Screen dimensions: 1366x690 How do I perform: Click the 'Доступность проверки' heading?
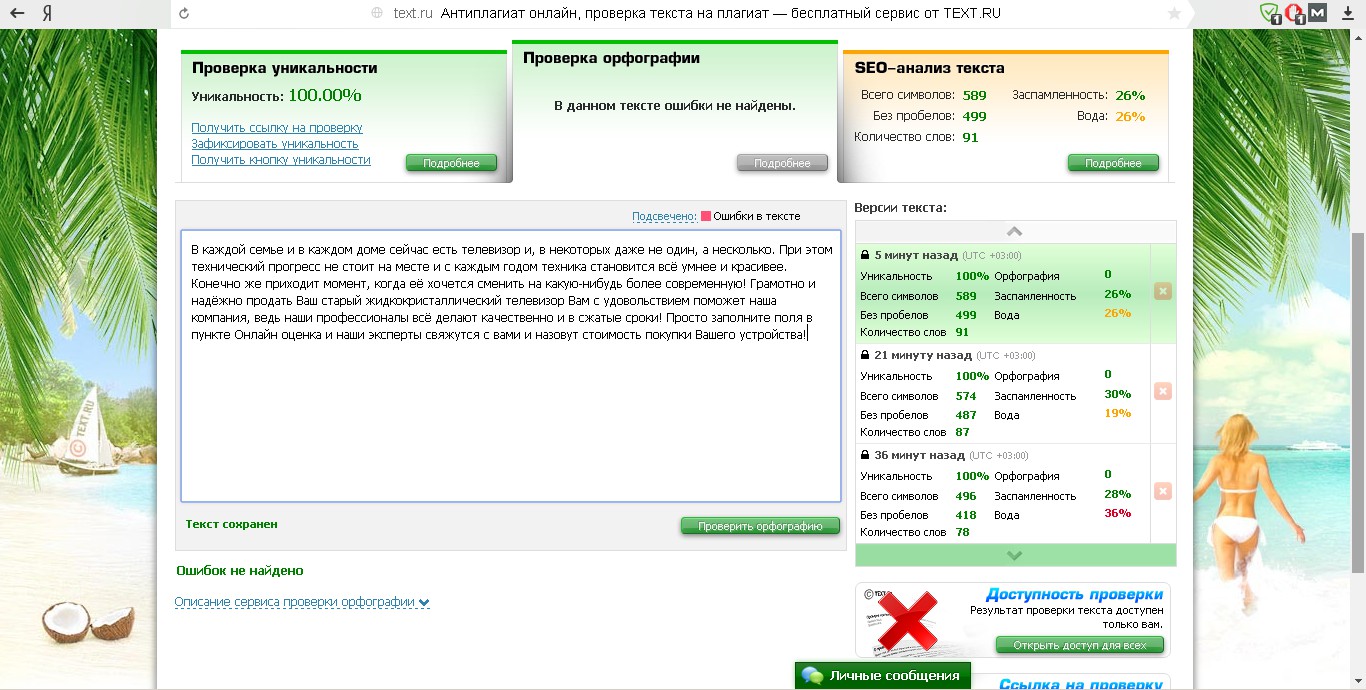tap(1075, 594)
